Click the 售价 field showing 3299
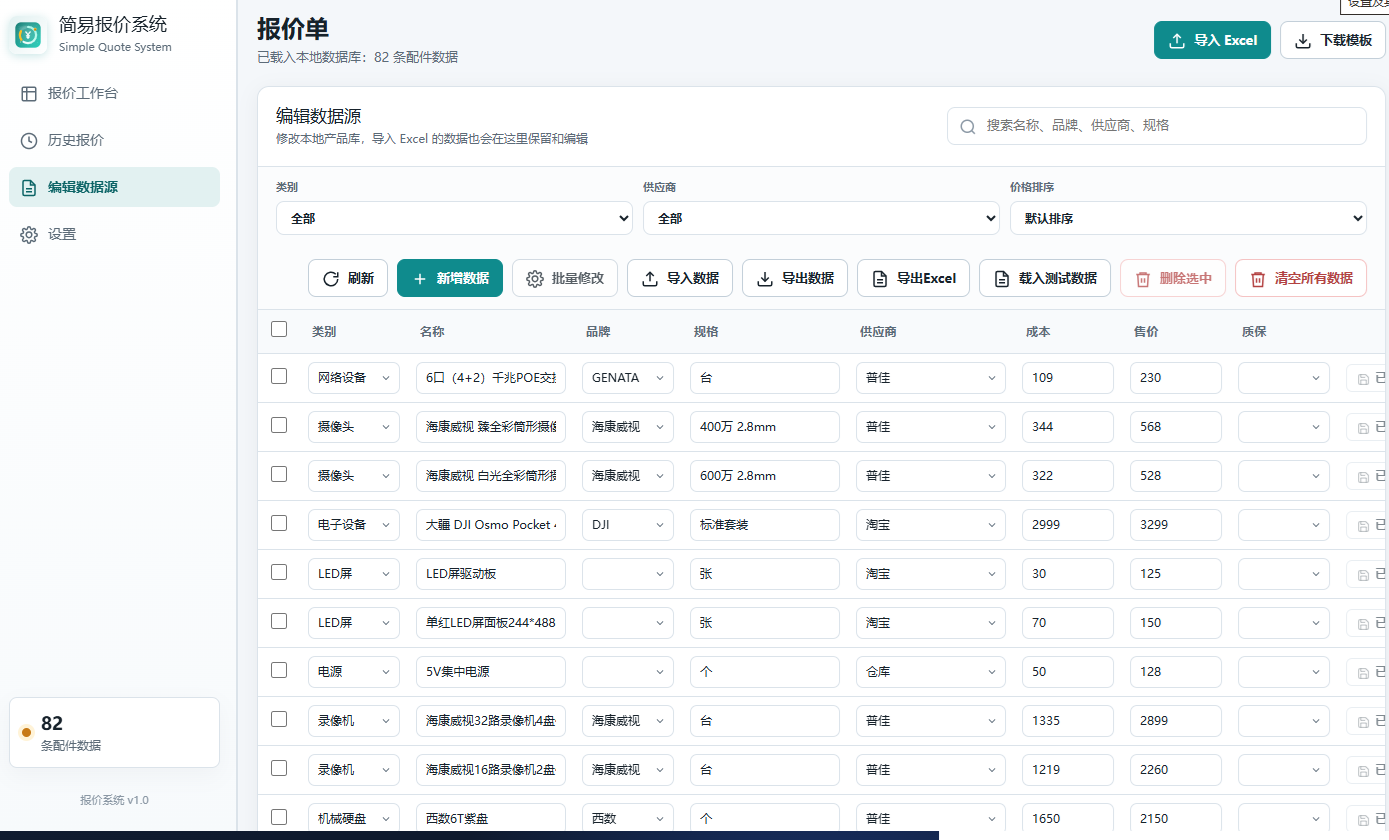1389x840 pixels. (x=1176, y=524)
